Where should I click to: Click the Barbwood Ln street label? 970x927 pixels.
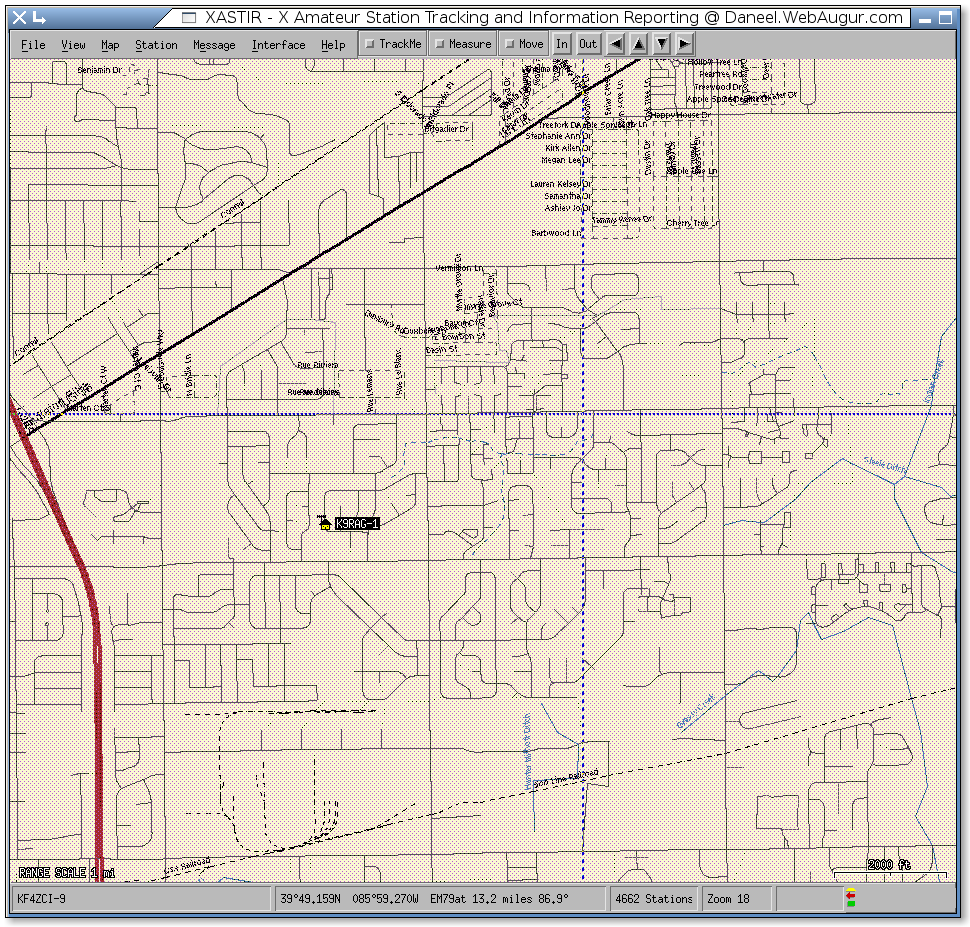pos(556,233)
